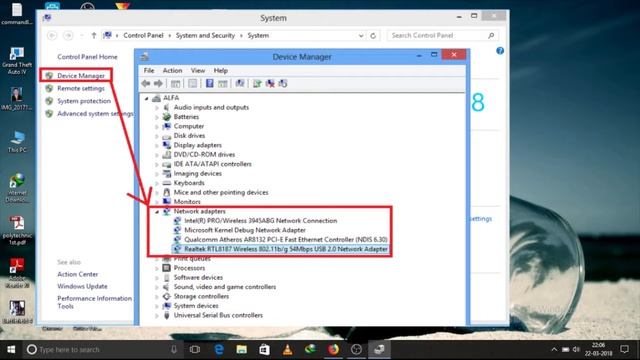Image resolution: width=640 pixels, height=360 pixels.
Task: Click Control Panel breadcrumb in address bar
Action: [x=143, y=36]
